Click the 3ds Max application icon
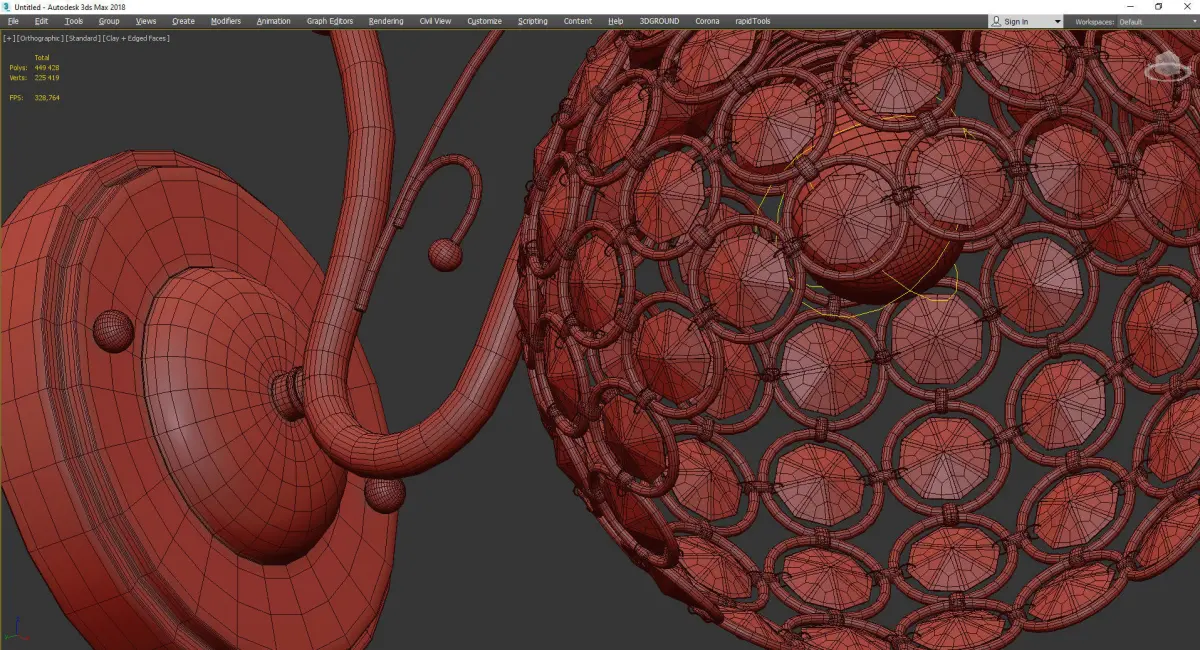 pos(8,6)
